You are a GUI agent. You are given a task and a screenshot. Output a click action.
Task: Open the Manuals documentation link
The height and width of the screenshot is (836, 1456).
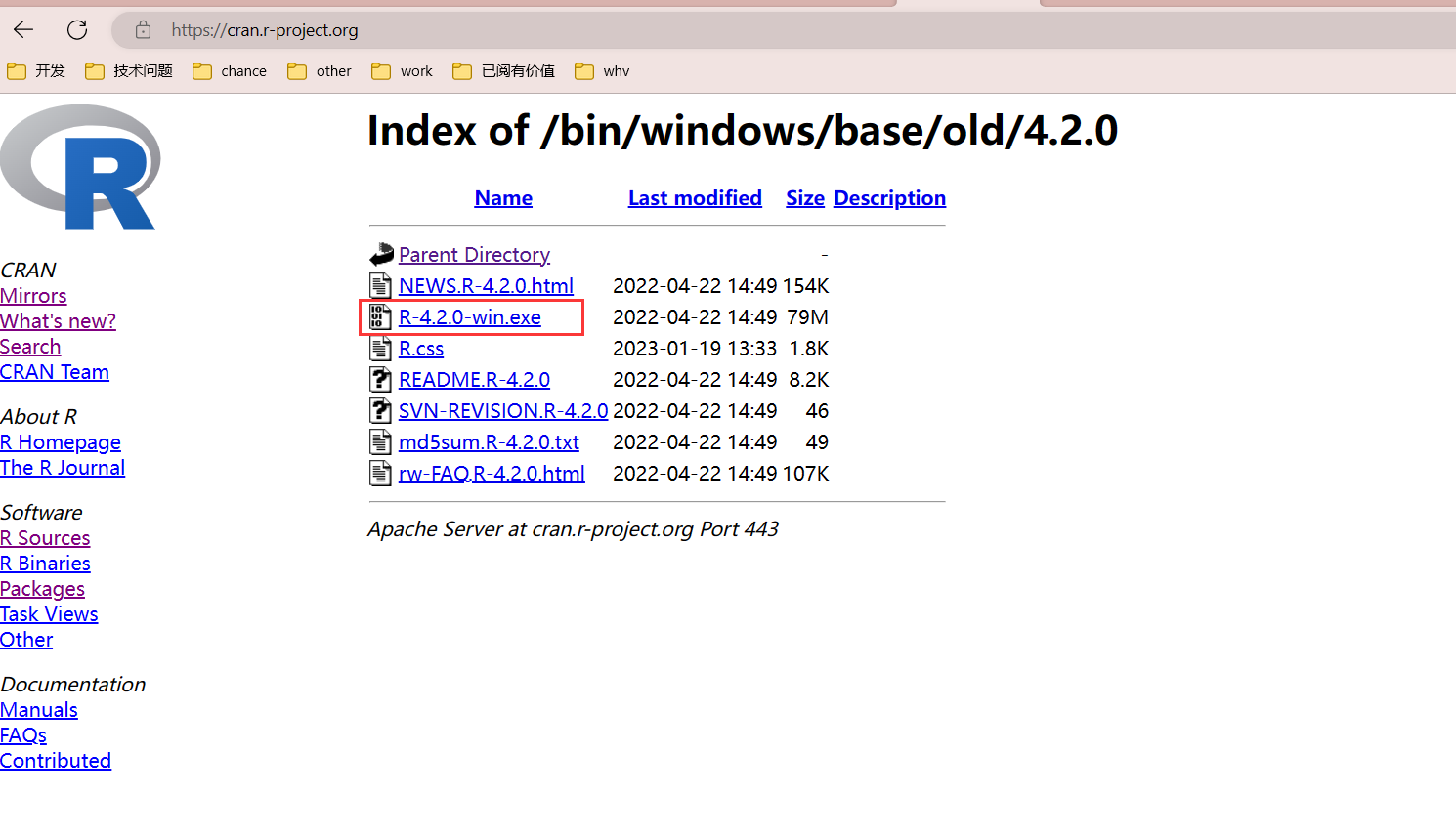click(39, 710)
